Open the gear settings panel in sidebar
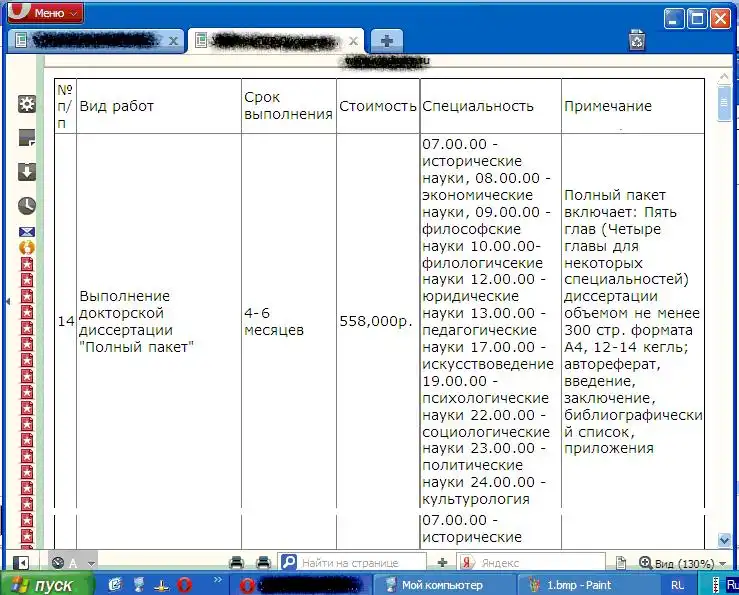 pyautogui.click(x=27, y=104)
